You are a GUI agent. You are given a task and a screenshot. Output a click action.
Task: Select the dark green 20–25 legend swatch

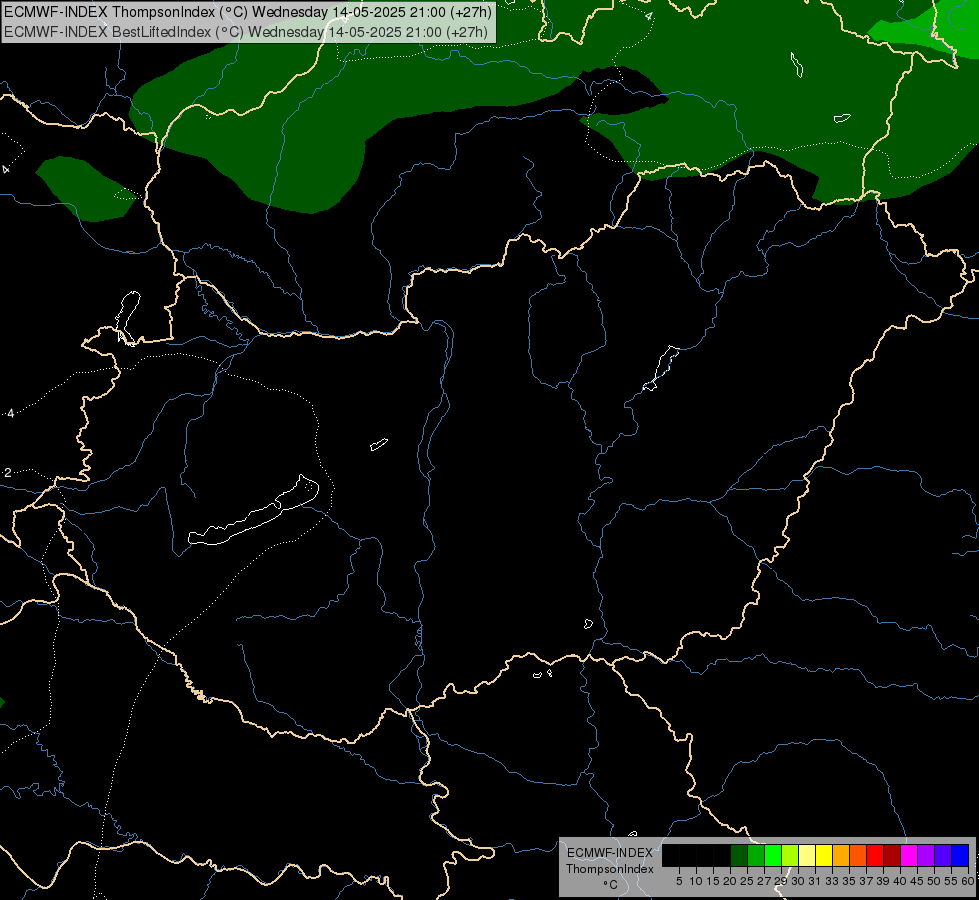coord(739,855)
